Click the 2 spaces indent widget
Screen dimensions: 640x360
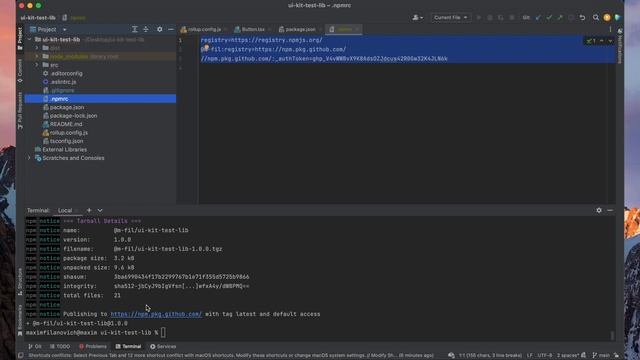point(568,356)
